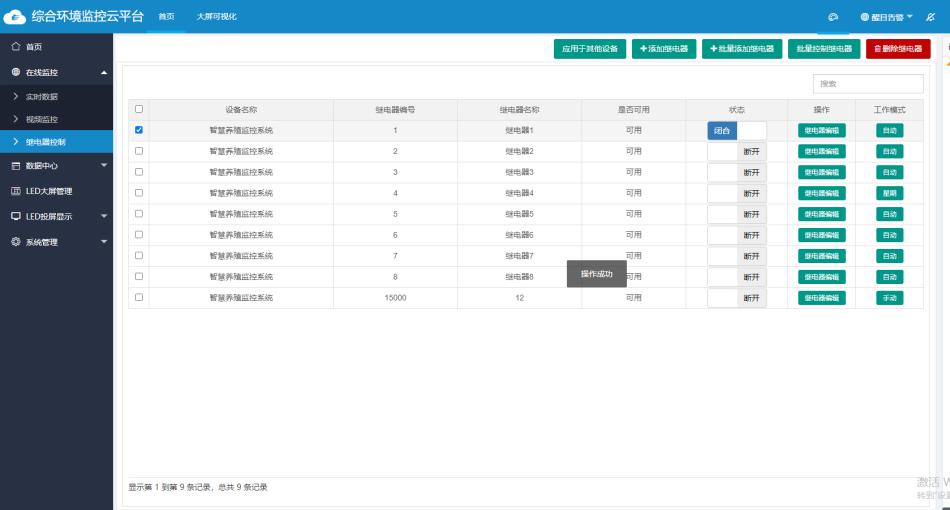Open LED大屏管理 via its sidebar icon
The height and width of the screenshot is (510, 950).
click(x=15, y=191)
